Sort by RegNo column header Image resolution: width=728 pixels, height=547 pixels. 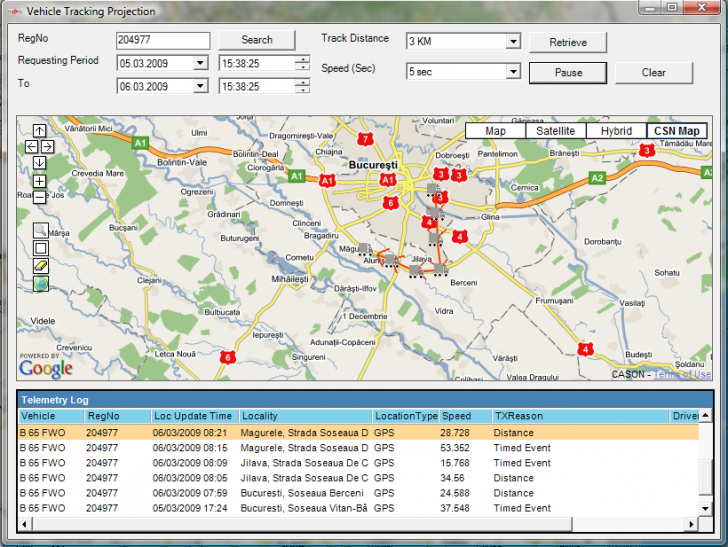(x=118, y=416)
